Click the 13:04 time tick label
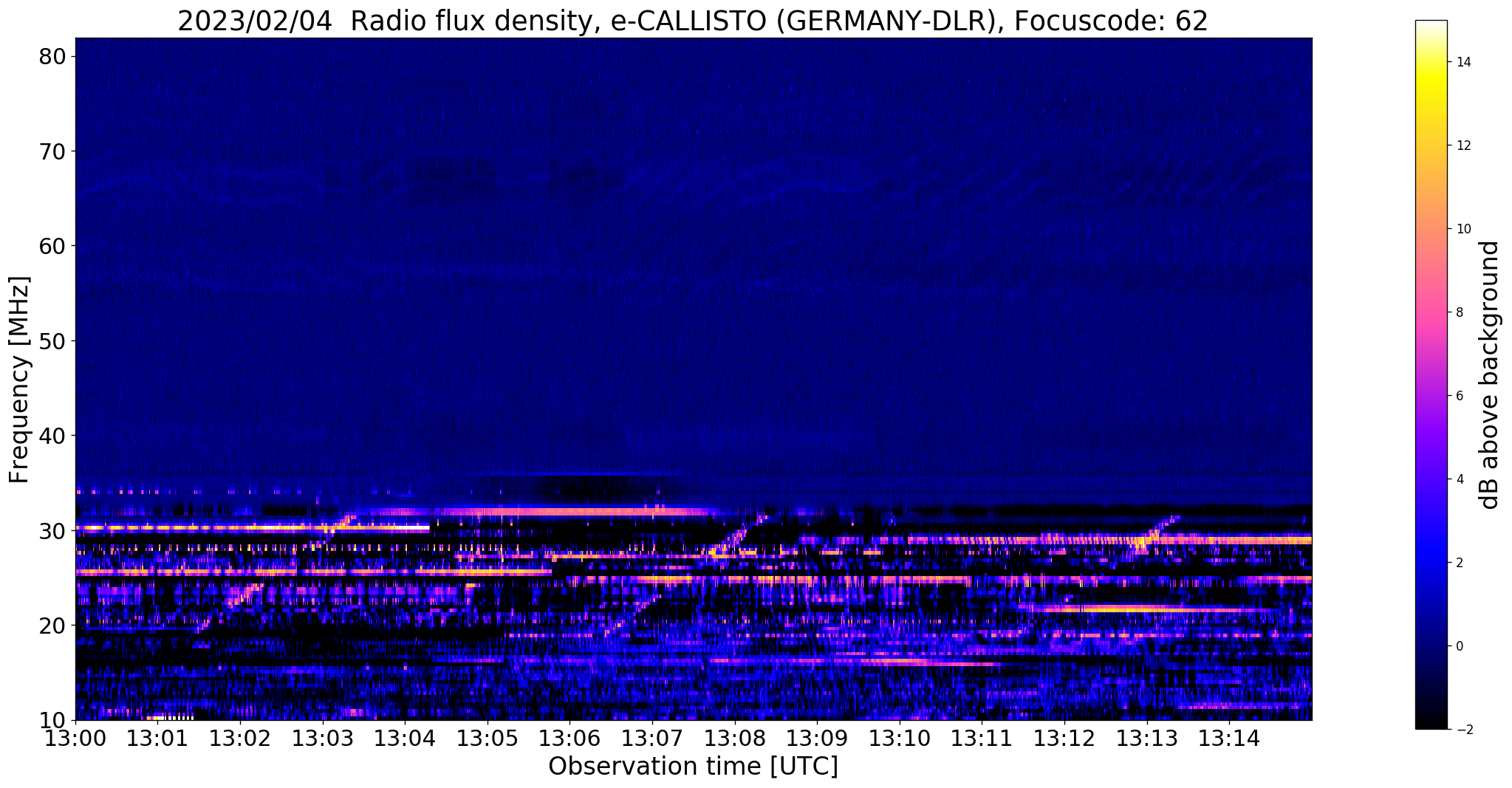The width and height of the screenshot is (1512, 788). click(405, 739)
